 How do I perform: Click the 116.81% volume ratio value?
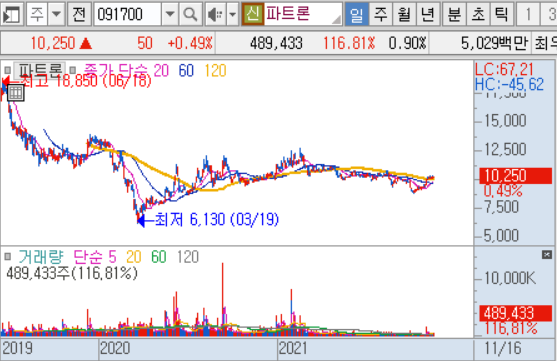point(349,43)
